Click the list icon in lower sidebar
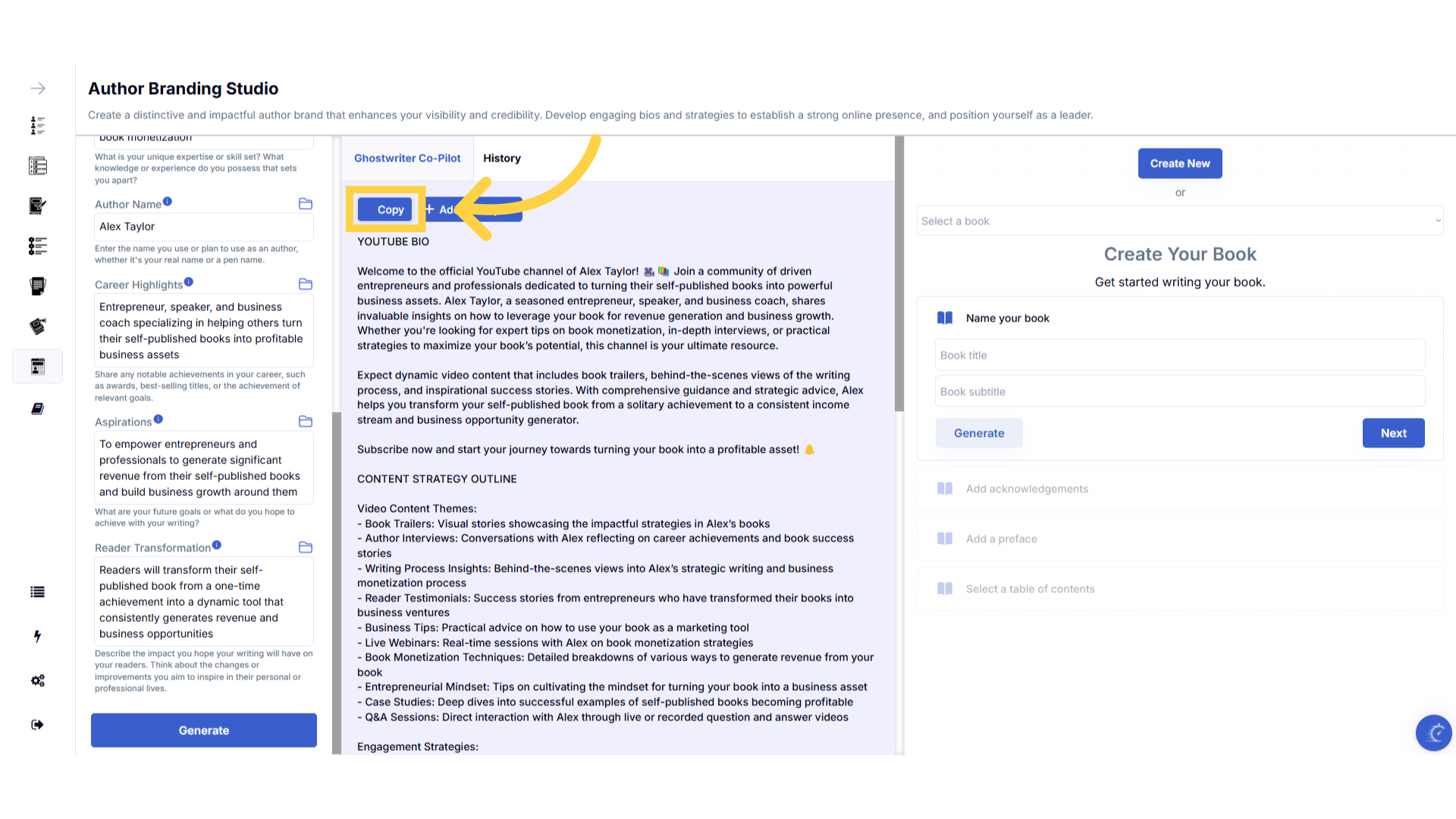The width and height of the screenshot is (1456, 819). point(37,592)
